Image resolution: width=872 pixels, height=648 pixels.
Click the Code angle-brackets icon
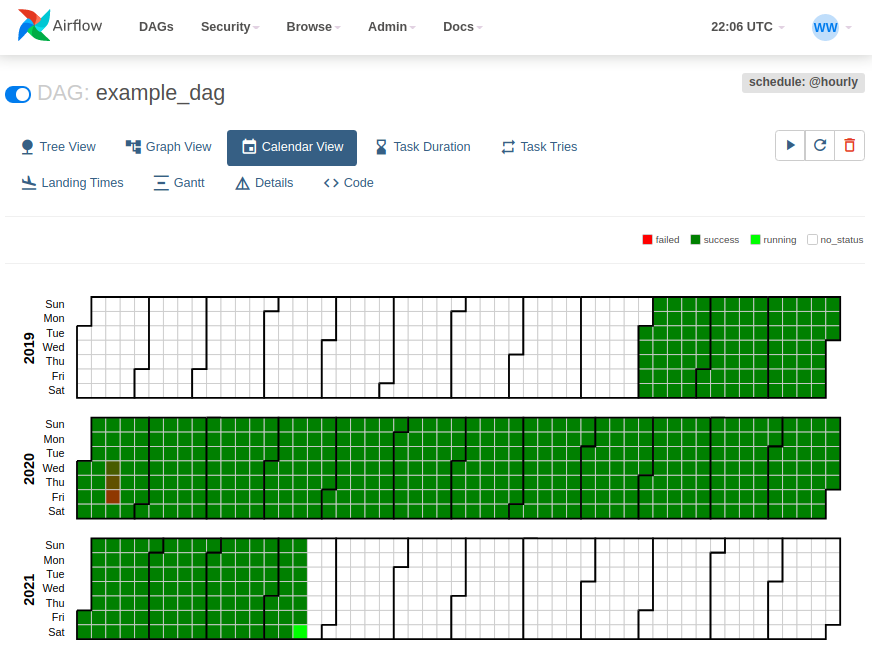coord(331,183)
